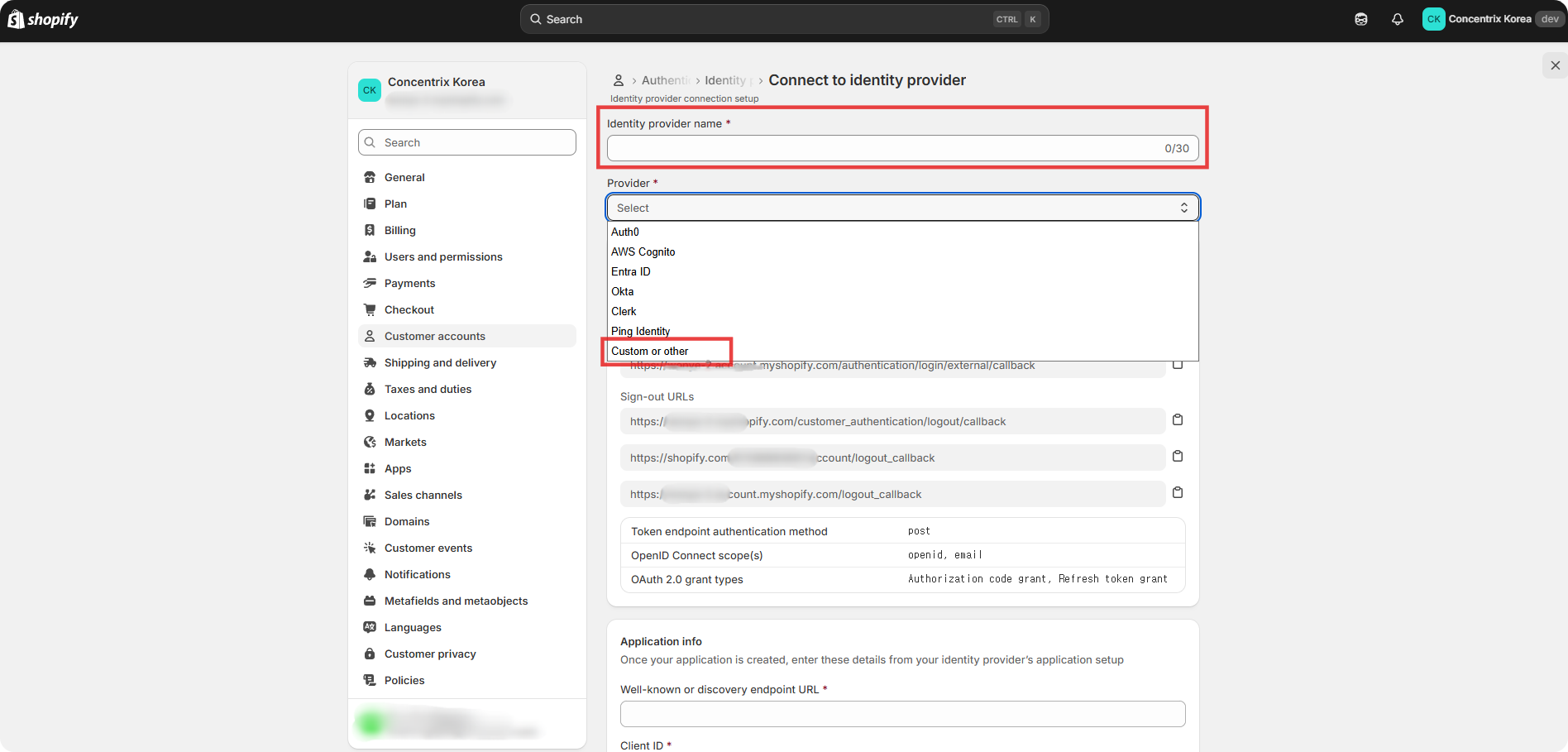Click the Taxes and duties icon
This screenshot has height=752, width=1568.
pyautogui.click(x=370, y=389)
